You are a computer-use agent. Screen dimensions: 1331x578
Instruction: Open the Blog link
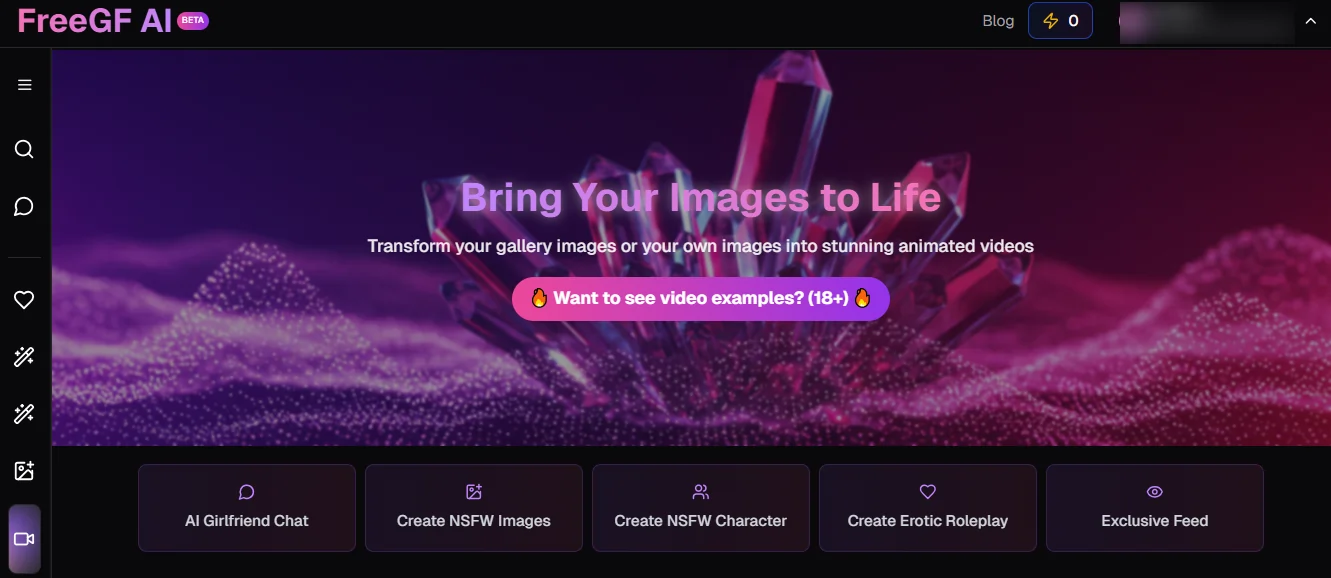[998, 21]
